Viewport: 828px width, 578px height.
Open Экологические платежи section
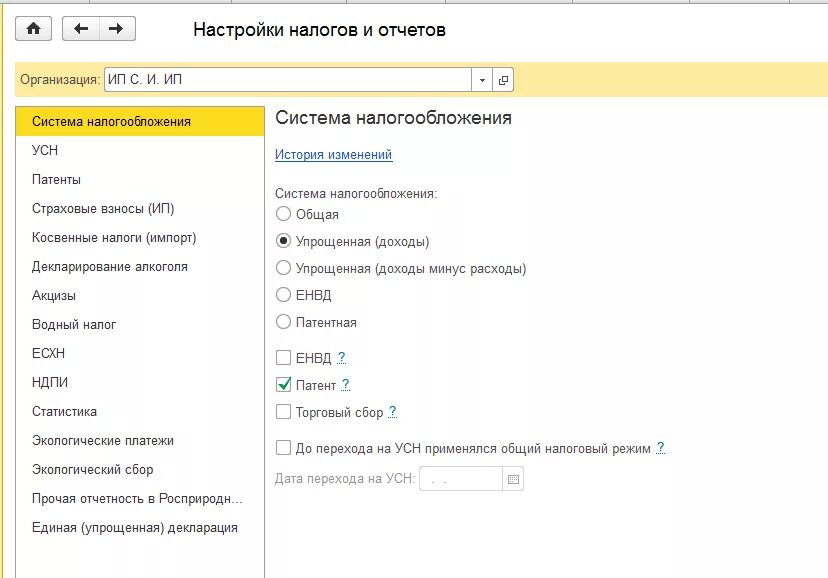140,440
